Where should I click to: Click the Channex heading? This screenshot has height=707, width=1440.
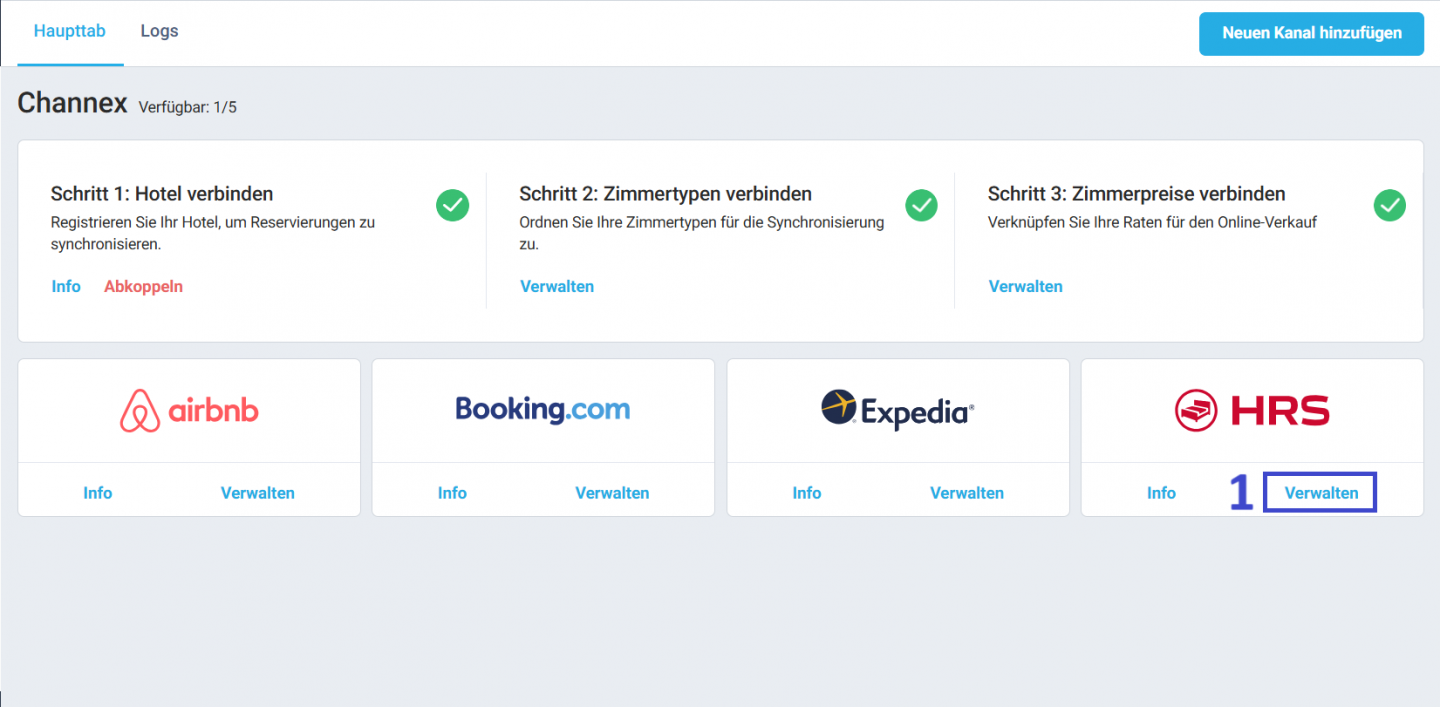click(72, 102)
